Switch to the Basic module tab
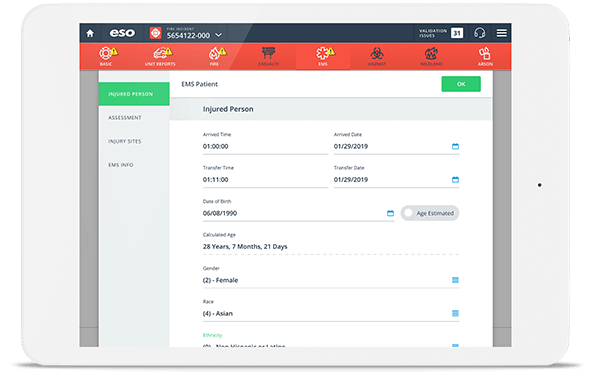 (x=107, y=56)
